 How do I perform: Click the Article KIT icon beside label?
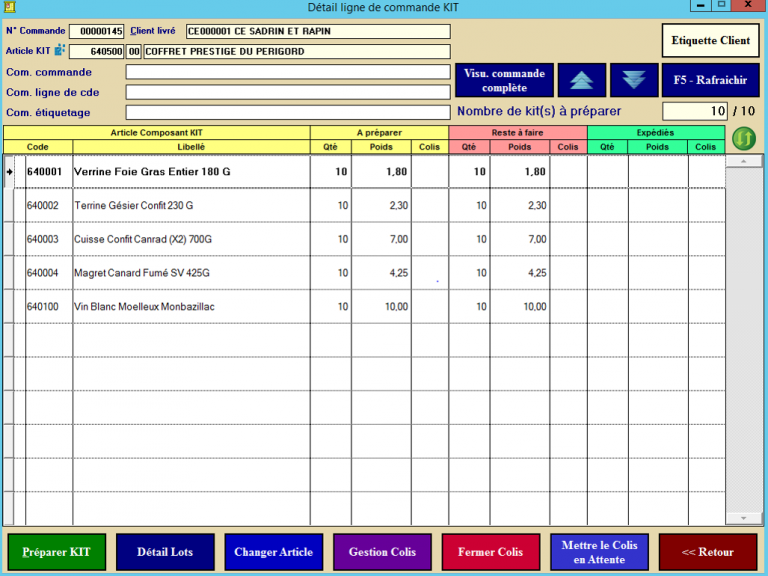click(60, 51)
